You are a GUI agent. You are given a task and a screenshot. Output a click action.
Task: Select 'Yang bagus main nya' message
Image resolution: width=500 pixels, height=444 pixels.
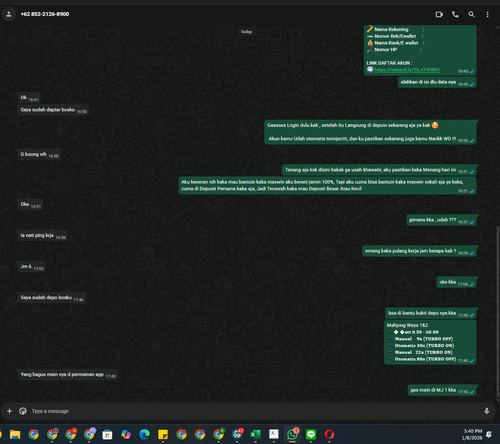[x=67, y=375]
